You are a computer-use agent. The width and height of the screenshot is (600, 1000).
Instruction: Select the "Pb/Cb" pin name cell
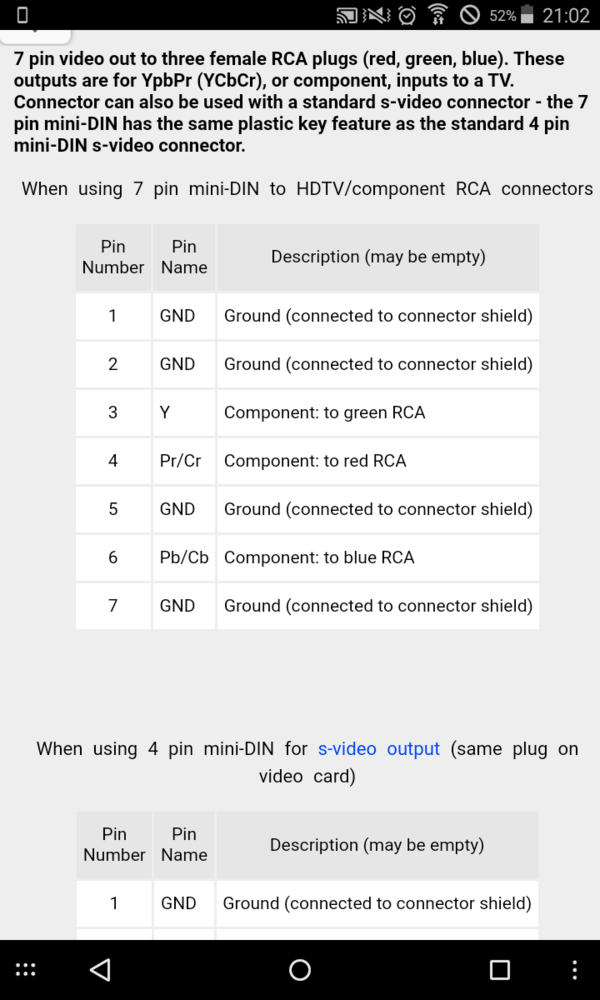[x=183, y=557]
